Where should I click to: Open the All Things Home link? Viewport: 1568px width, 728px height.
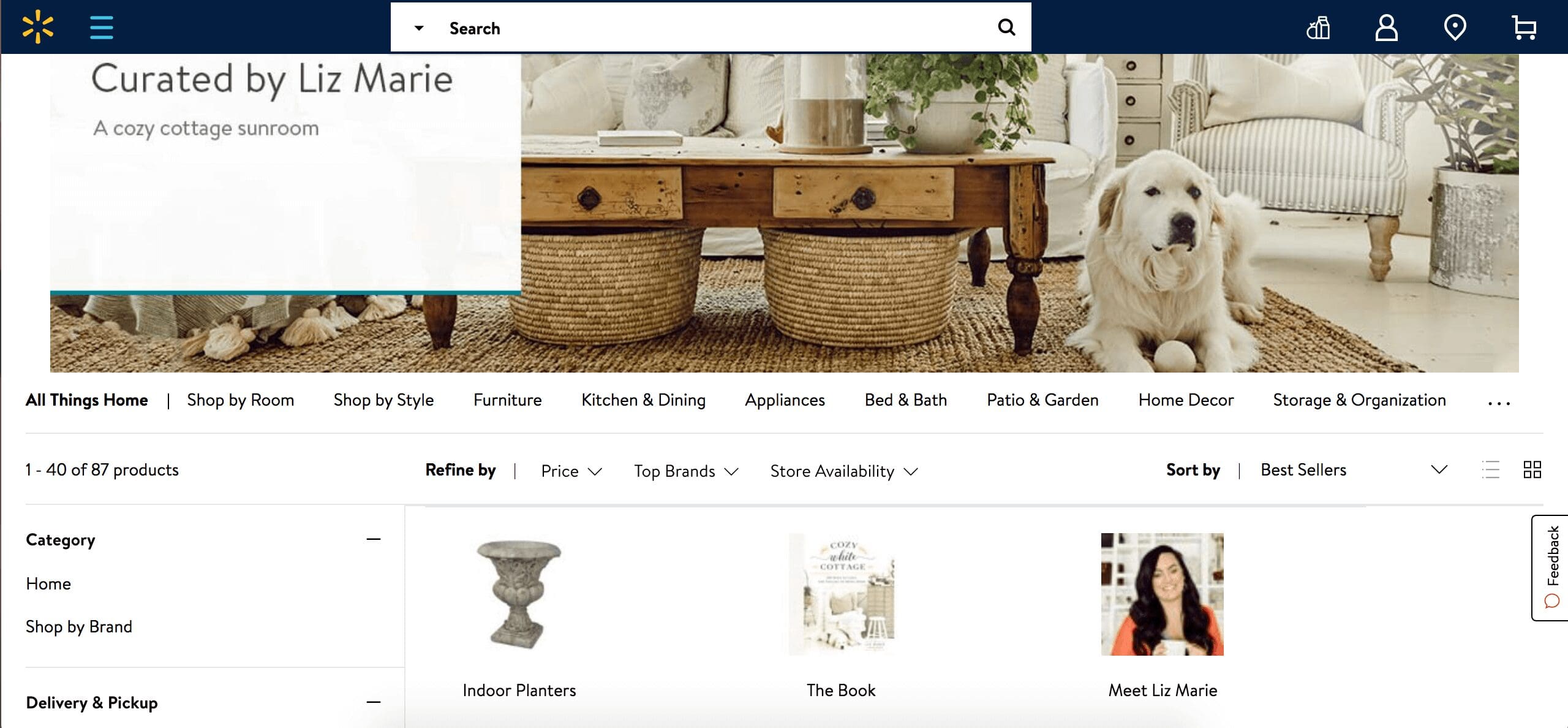[x=86, y=400]
